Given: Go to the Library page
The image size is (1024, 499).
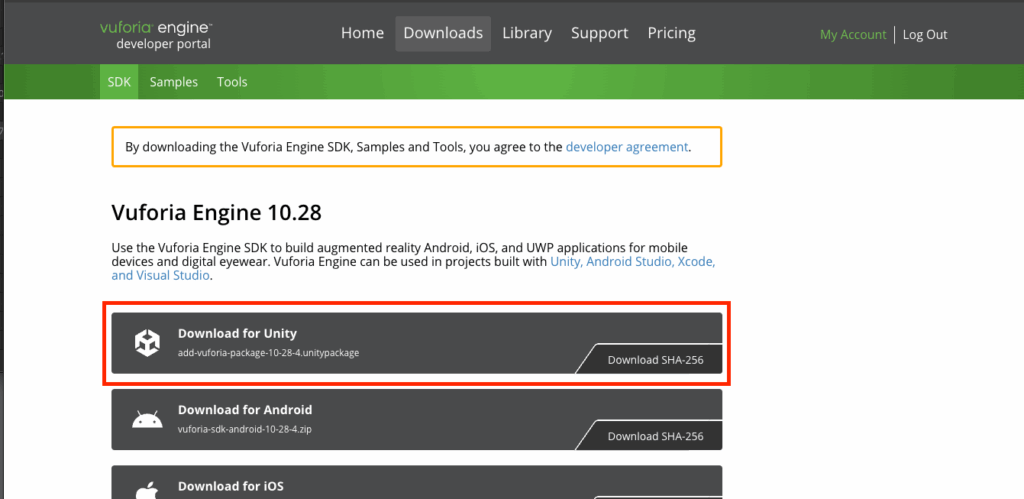Looking at the screenshot, I should [x=527, y=33].
